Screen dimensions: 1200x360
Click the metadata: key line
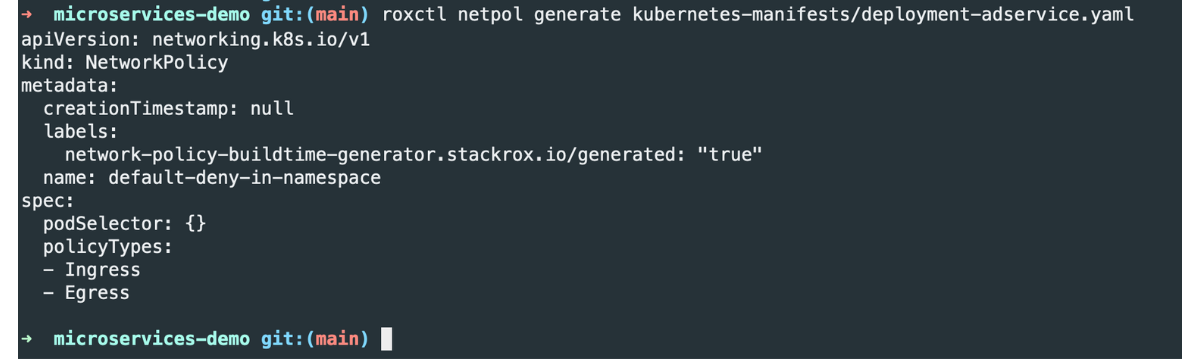click(69, 86)
